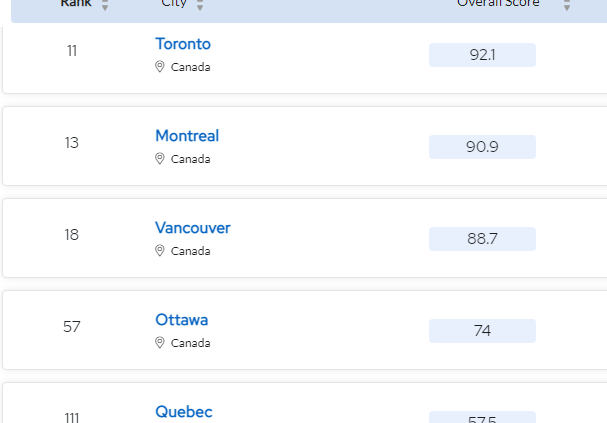Click Ottawa's 74 overall score badge
The height and width of the screenshot is (423, 607).
point(482,331)
